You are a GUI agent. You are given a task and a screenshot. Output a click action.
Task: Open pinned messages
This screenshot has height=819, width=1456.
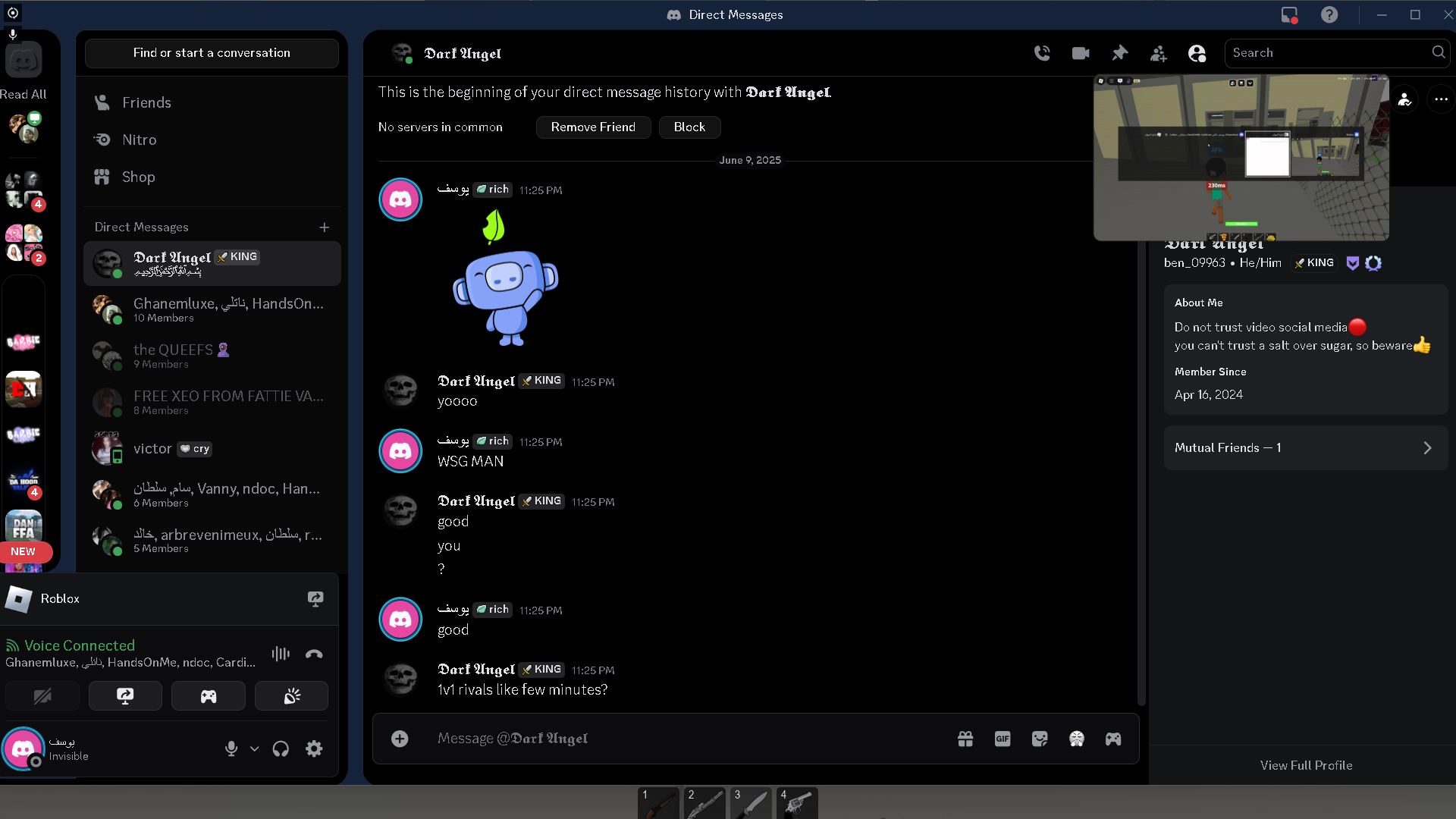[x=1119, y=53]
